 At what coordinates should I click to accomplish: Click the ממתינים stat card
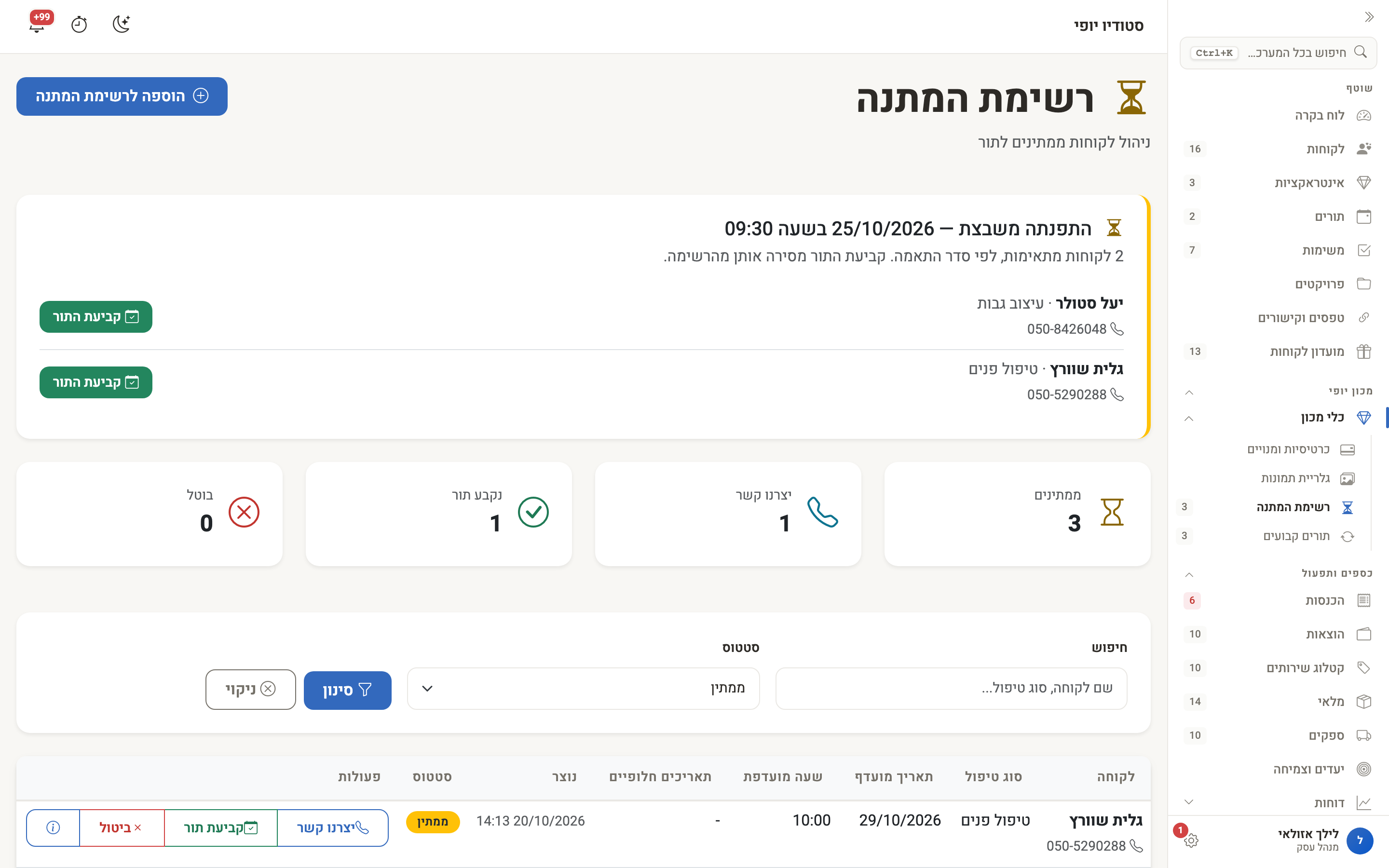(1017, 515)
